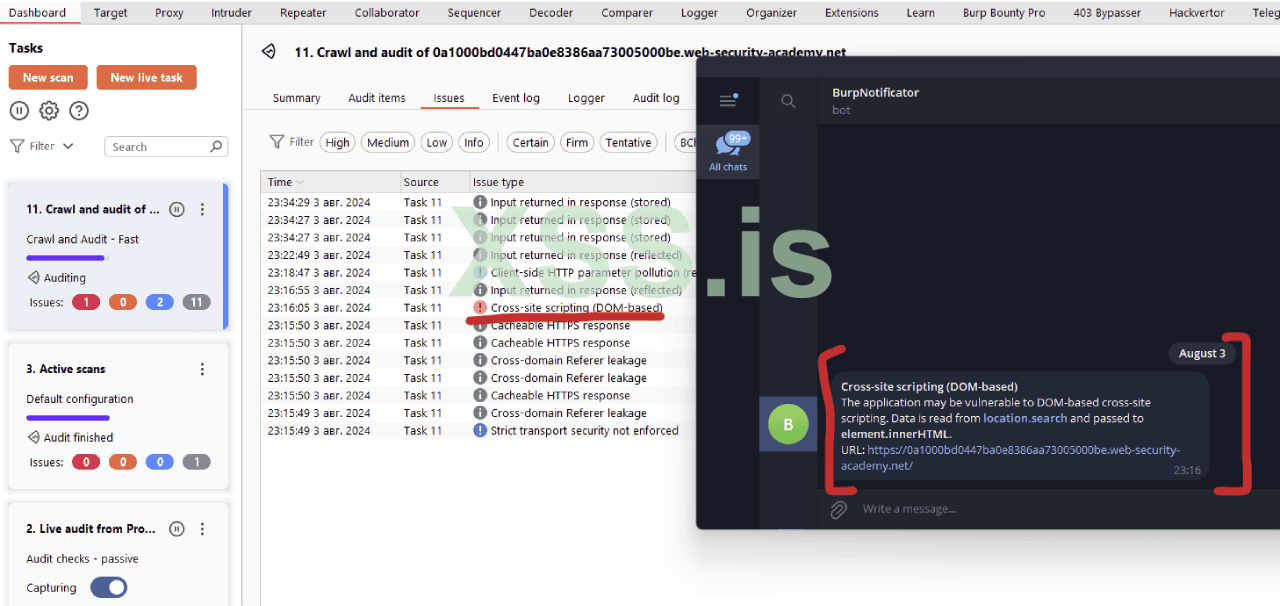Click the New live task button

pyautogui.click(x=146, y=77)
